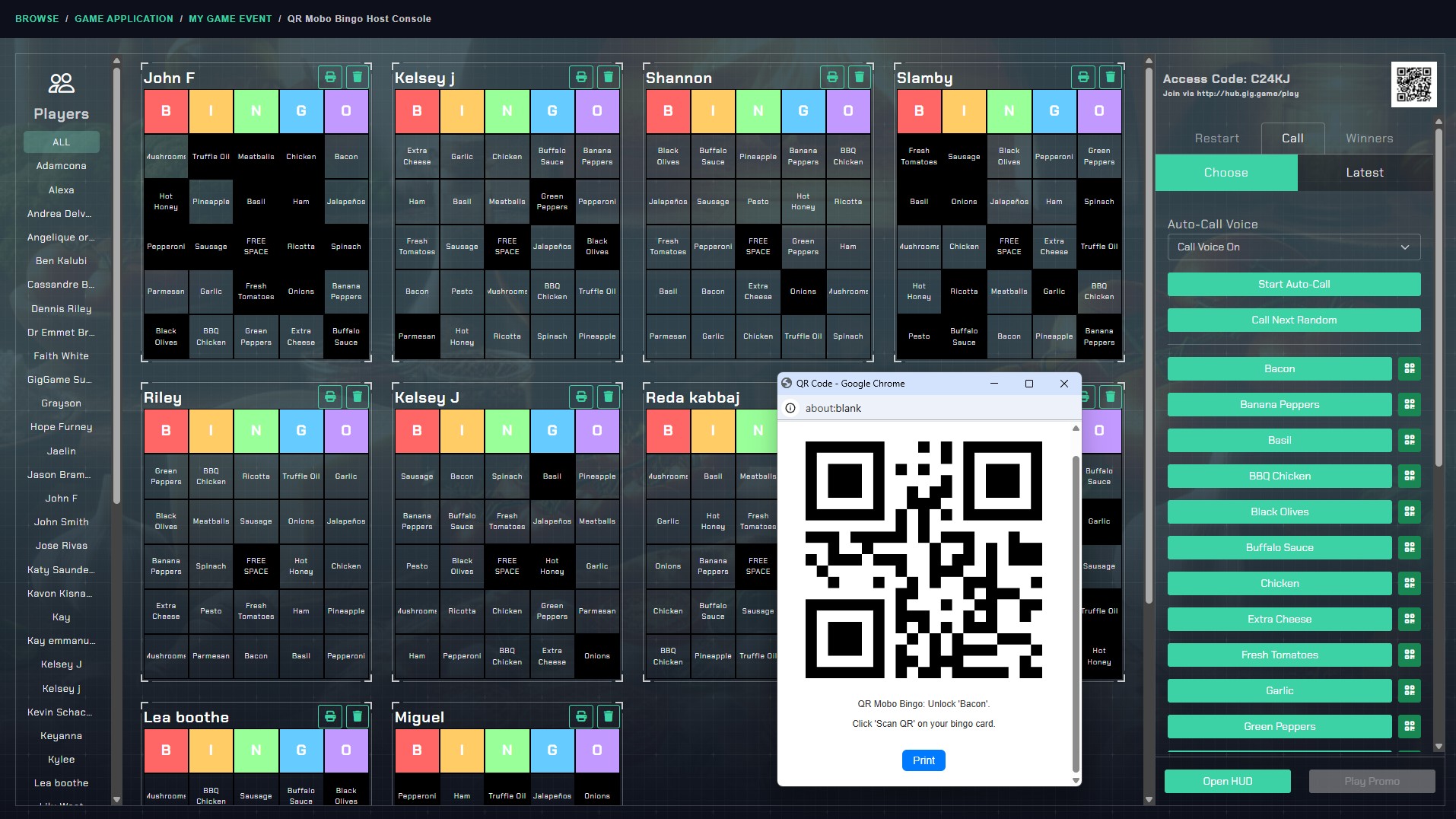
Task: Open QR code icon next to Chicken
Action: click(x=1409, y=583)
